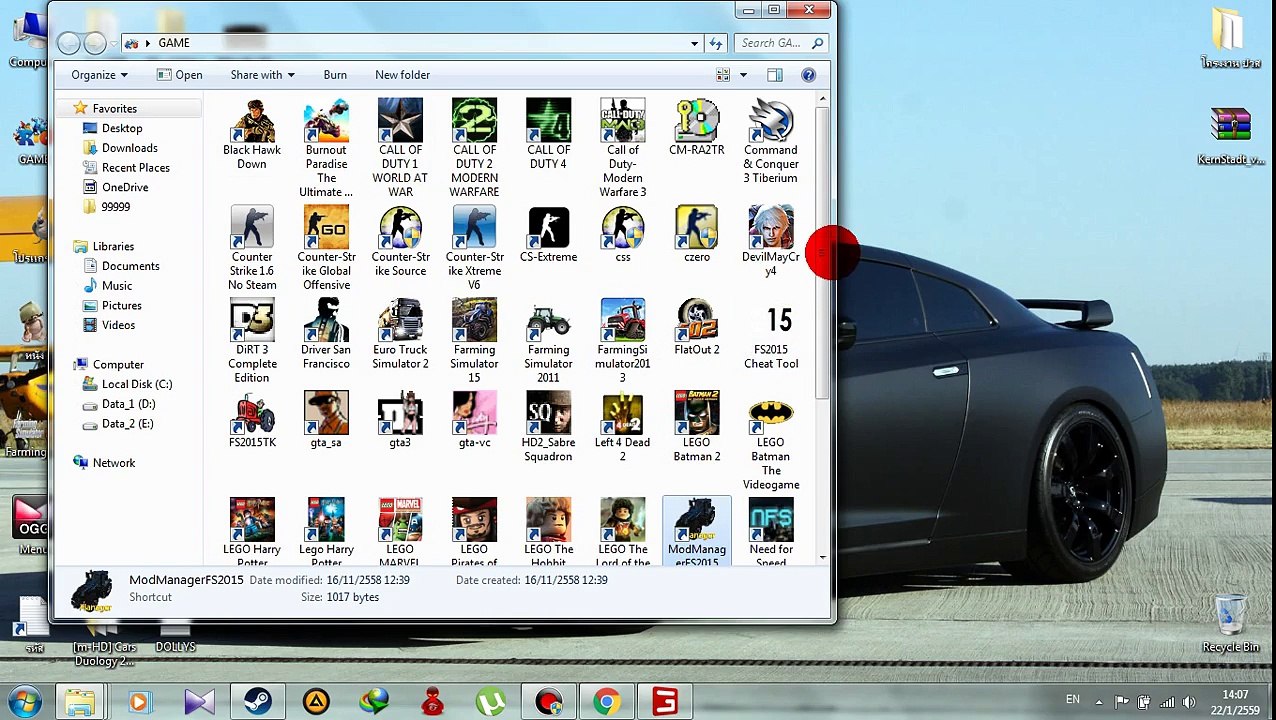Open Explorer help button
1276x720 pixels.
pyautogui.click(x=808, y=75)
